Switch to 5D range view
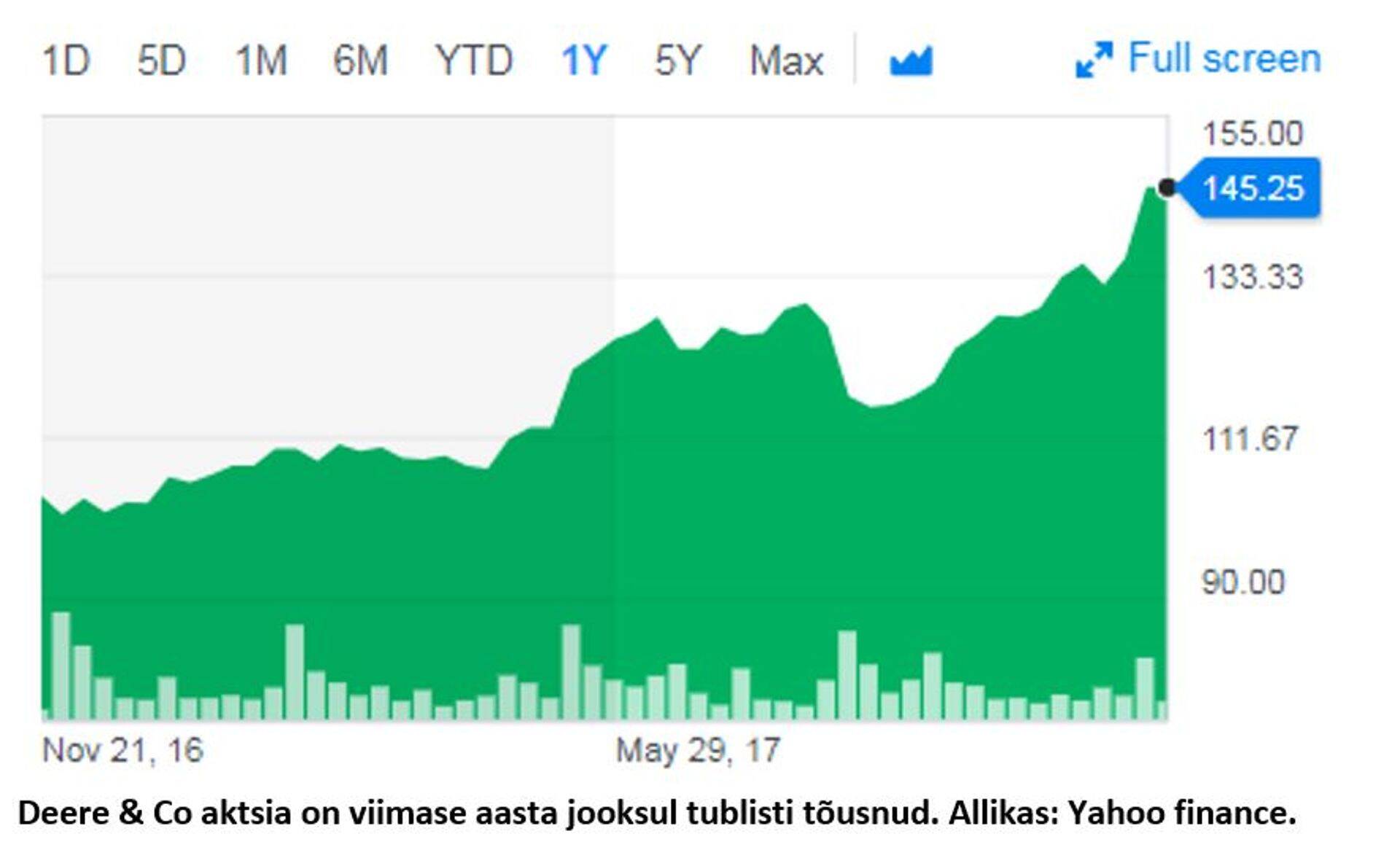The width and height of the screenshot is (1400, 858). click(x=161, y=60)
